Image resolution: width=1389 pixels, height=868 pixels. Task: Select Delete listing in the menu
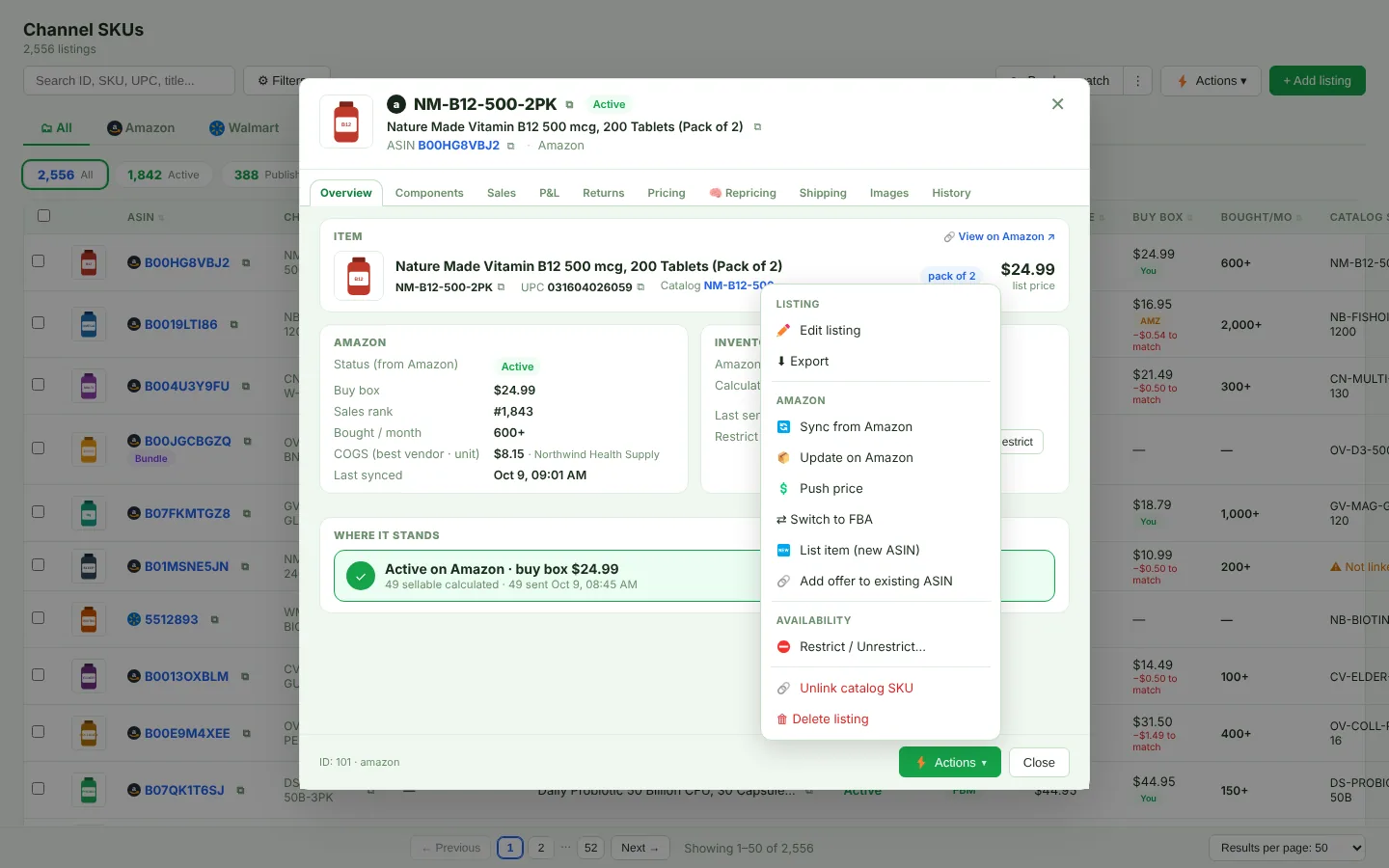coord(881,719)
